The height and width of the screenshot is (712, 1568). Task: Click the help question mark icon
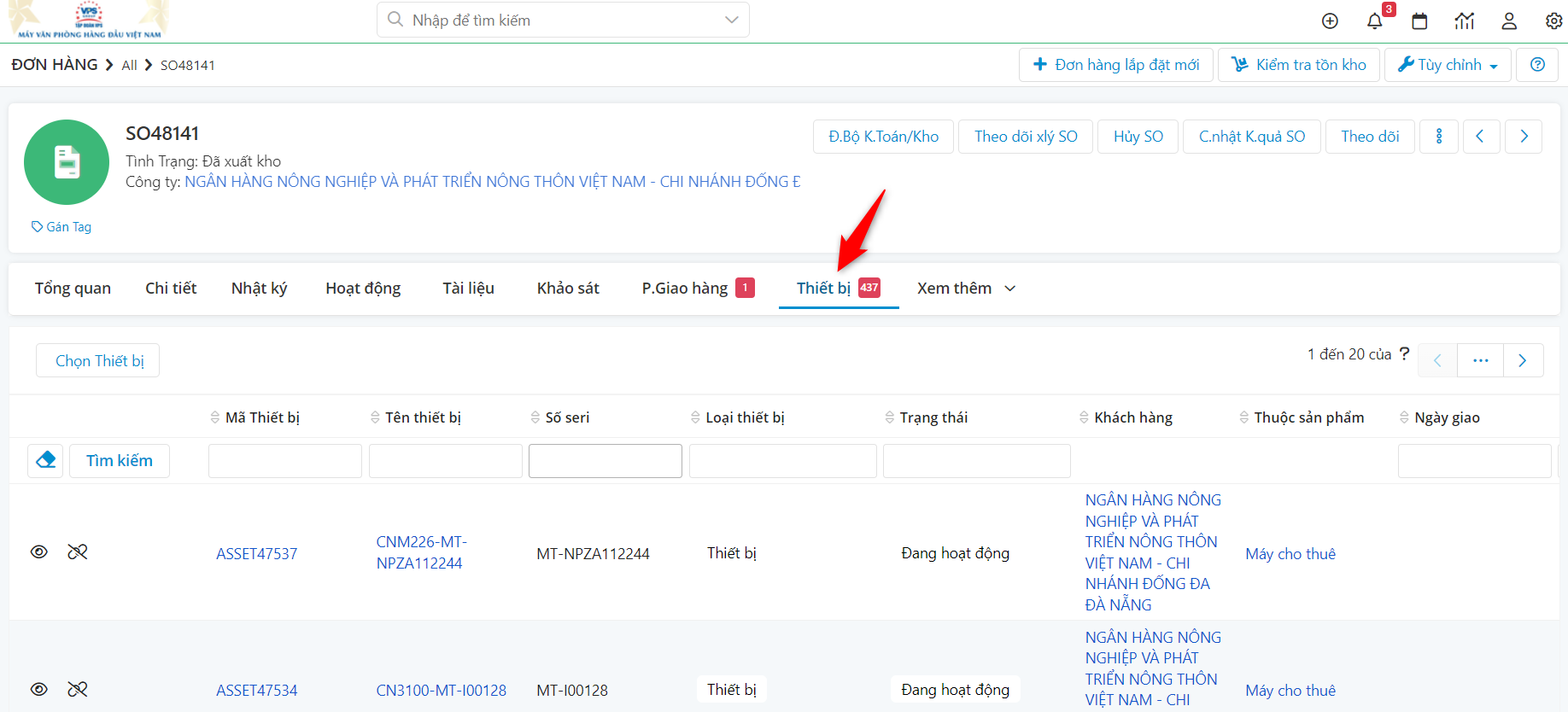[x=1537, y=65]
